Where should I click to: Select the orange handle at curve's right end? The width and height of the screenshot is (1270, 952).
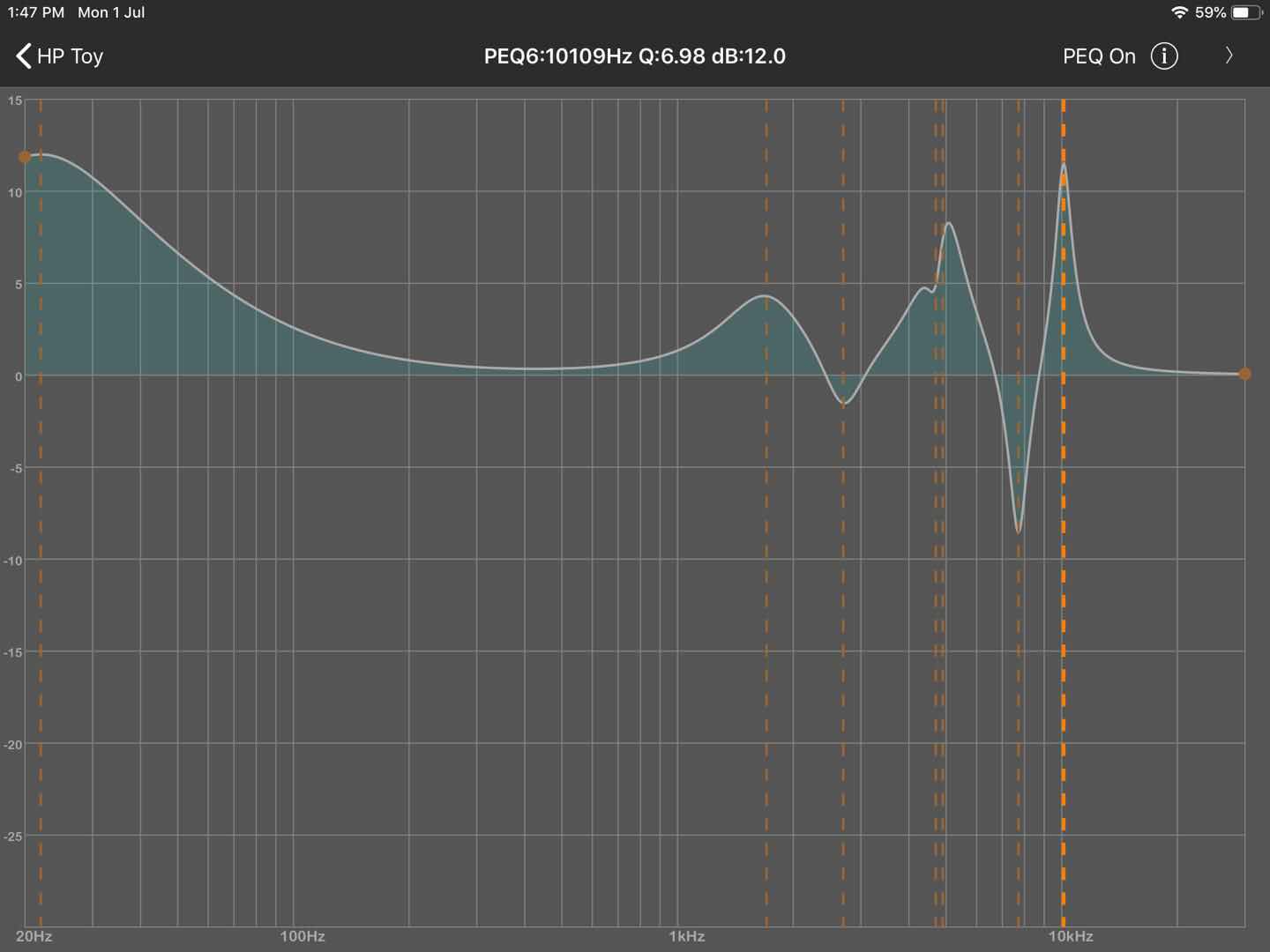click(x=1244, y=374)
